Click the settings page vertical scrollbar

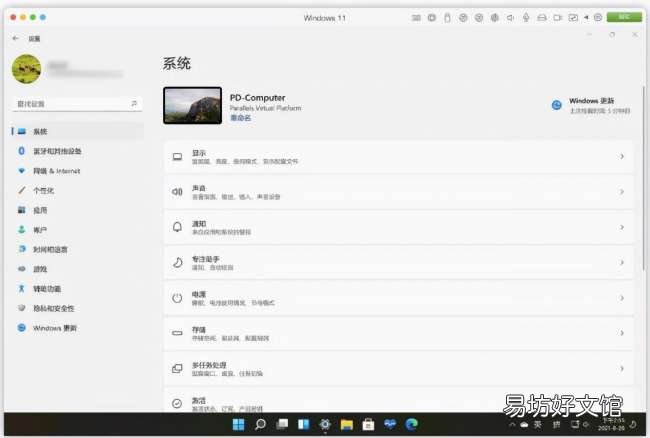(643, 178)
